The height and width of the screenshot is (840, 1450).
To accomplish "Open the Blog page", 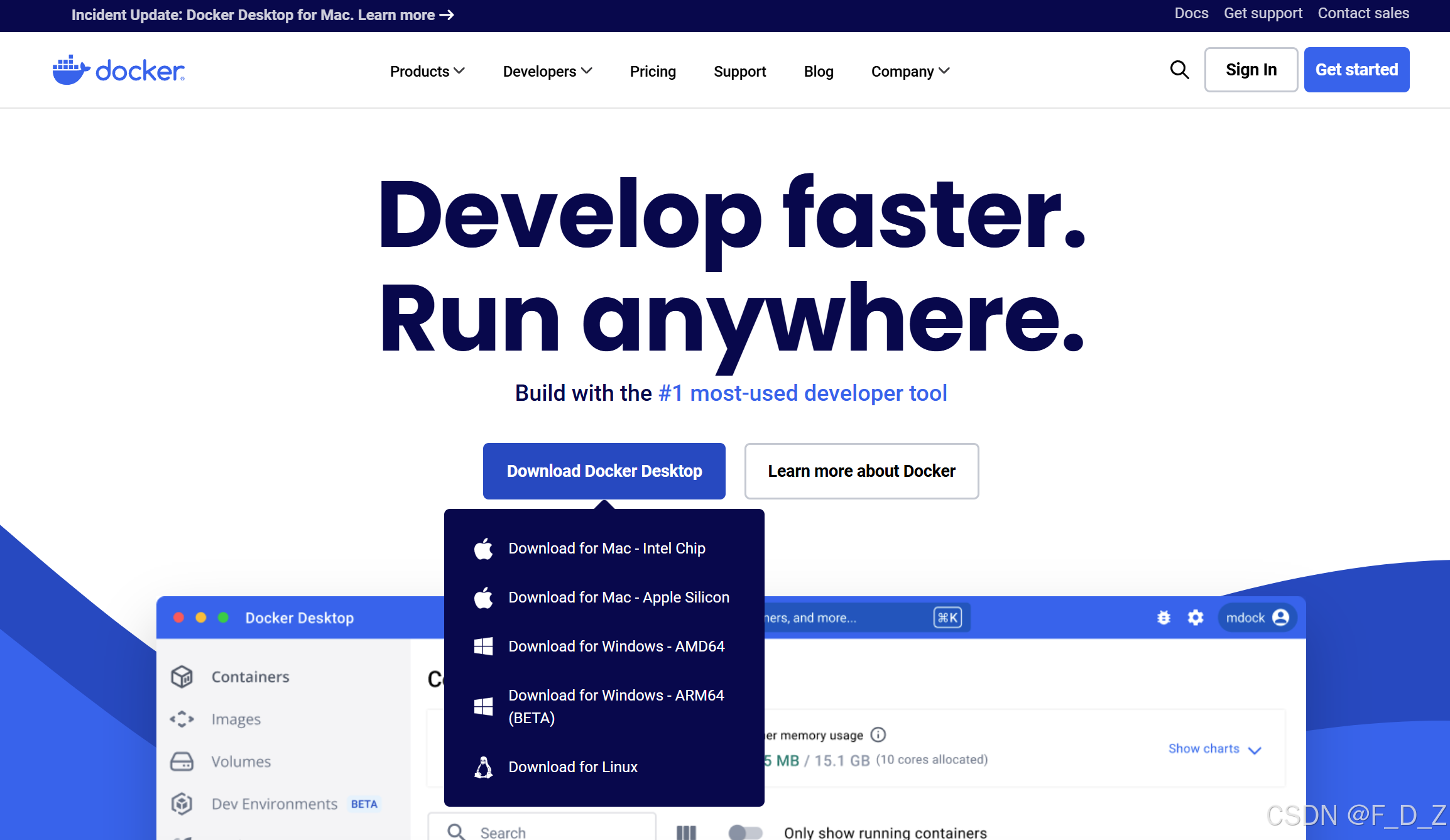I will pyautogui.click(x=819, y=71).
